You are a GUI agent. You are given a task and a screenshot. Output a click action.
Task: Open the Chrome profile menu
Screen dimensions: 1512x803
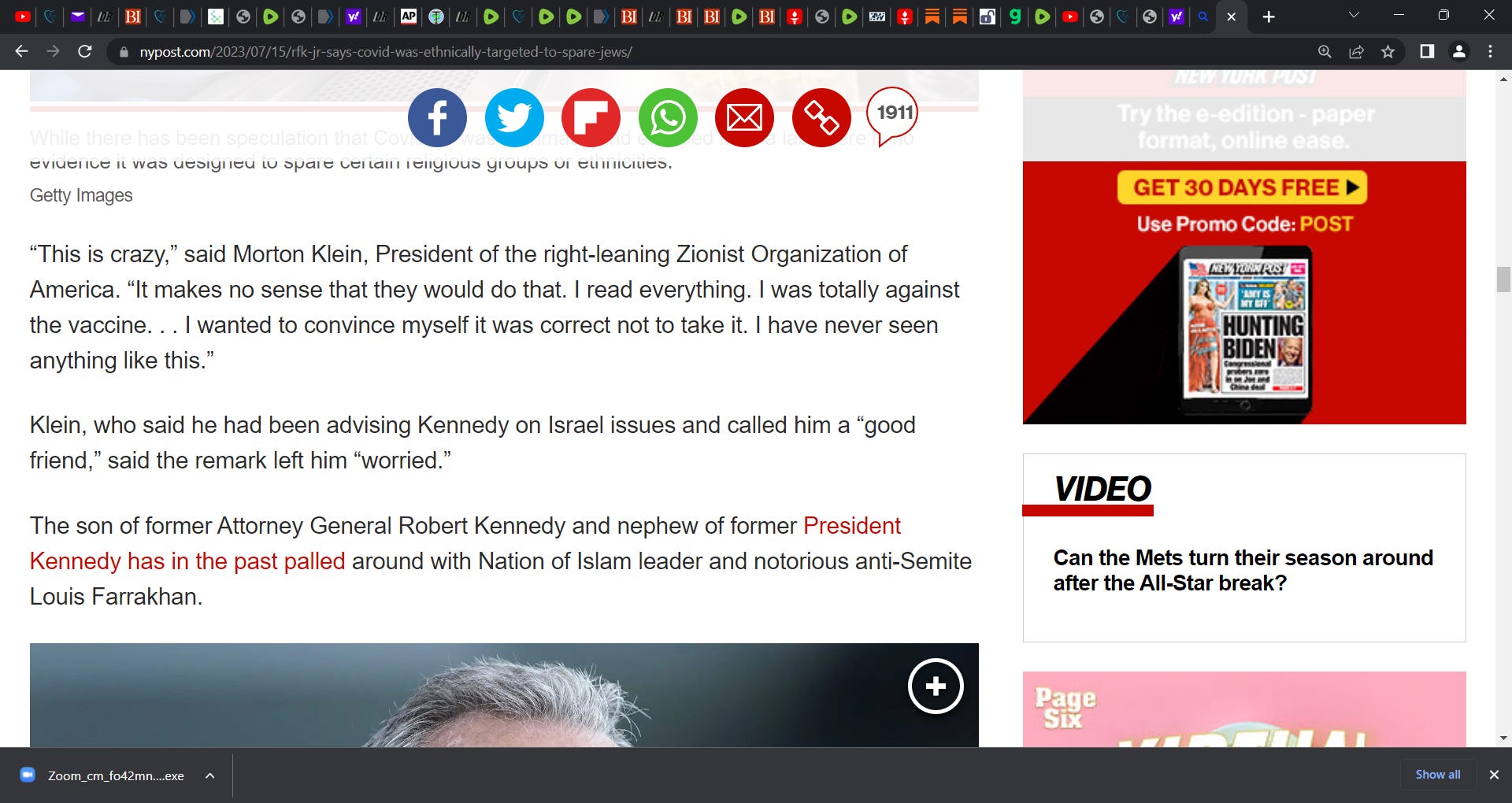[x=1458, y=52]
